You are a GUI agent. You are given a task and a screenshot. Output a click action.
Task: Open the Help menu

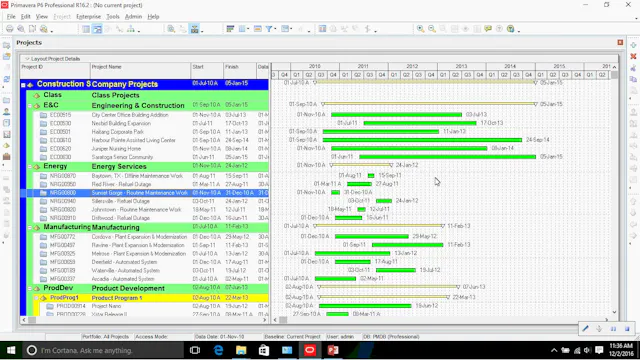(x=153, y=17)
